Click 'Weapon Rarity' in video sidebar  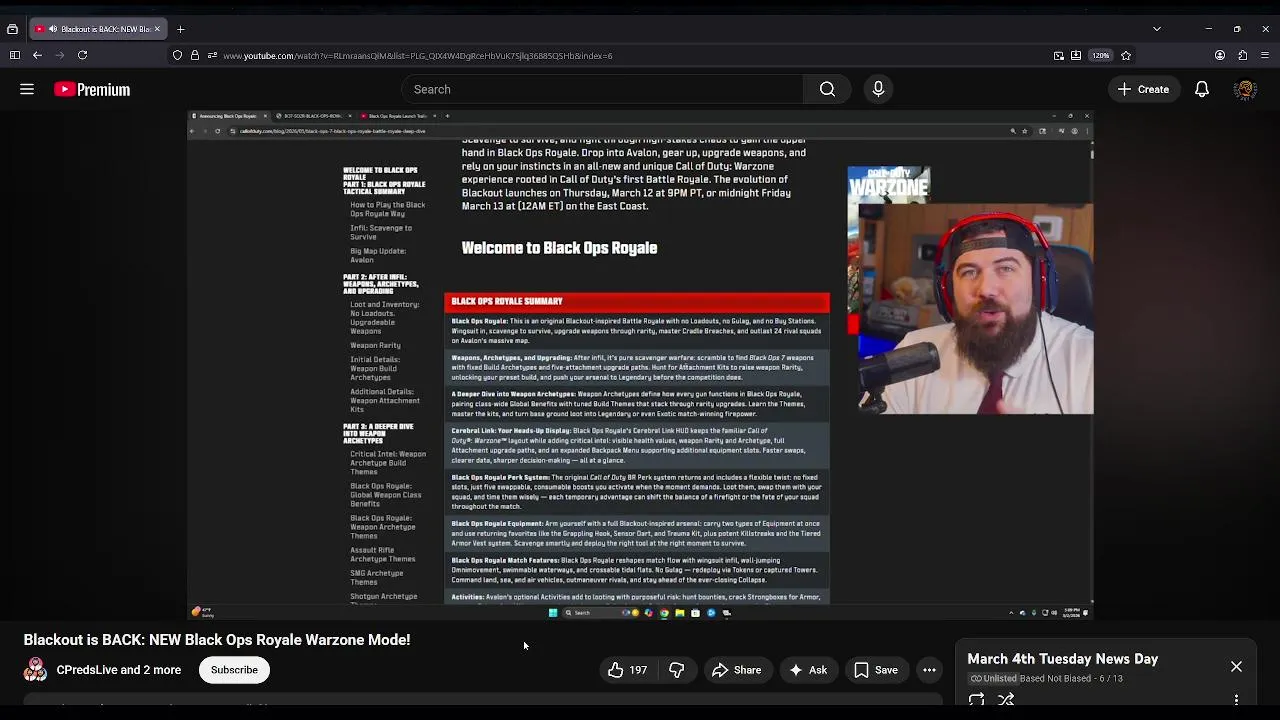pos(375,345)
